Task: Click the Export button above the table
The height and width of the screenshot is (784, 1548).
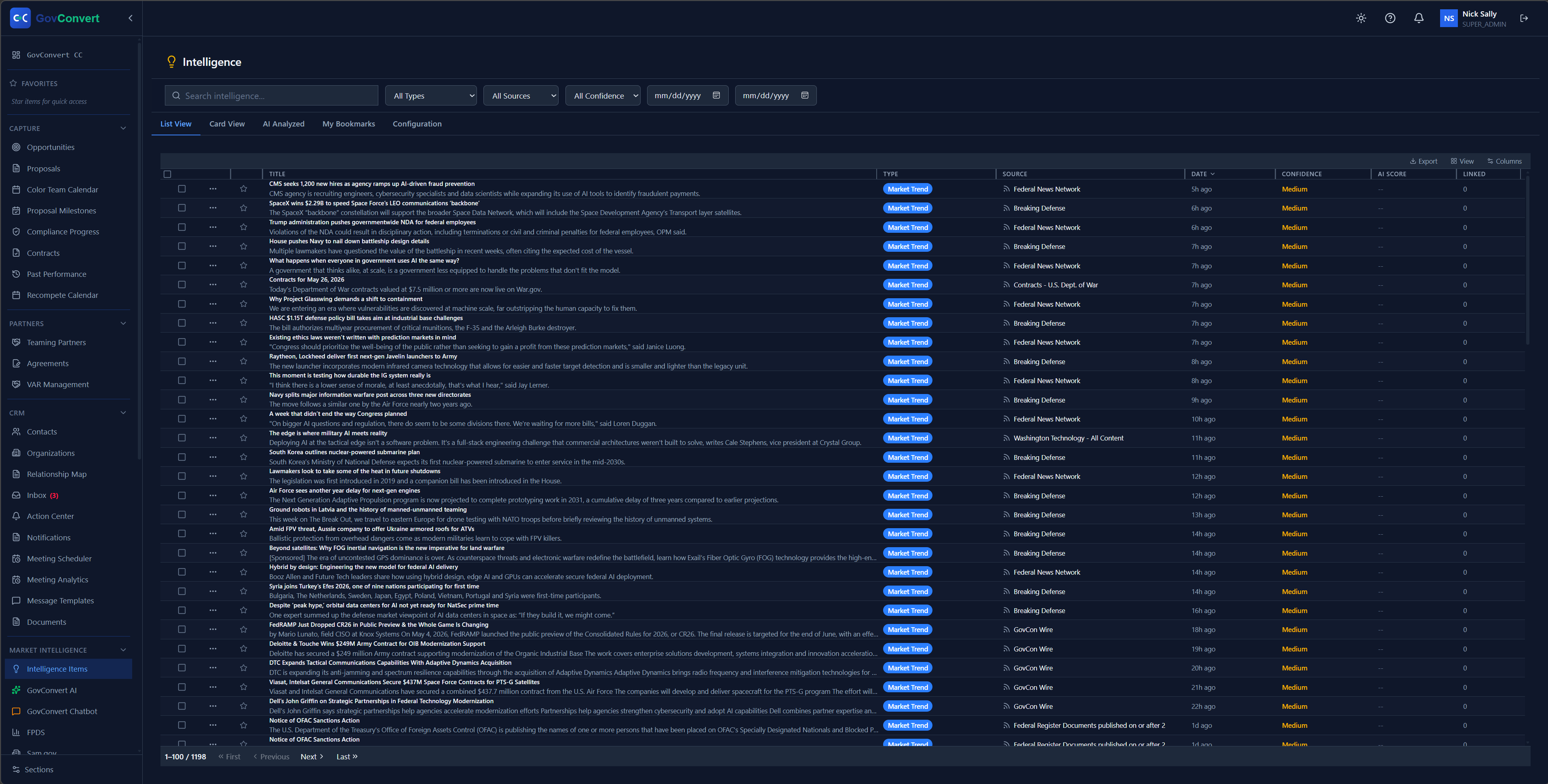Action: point(1424,161)
